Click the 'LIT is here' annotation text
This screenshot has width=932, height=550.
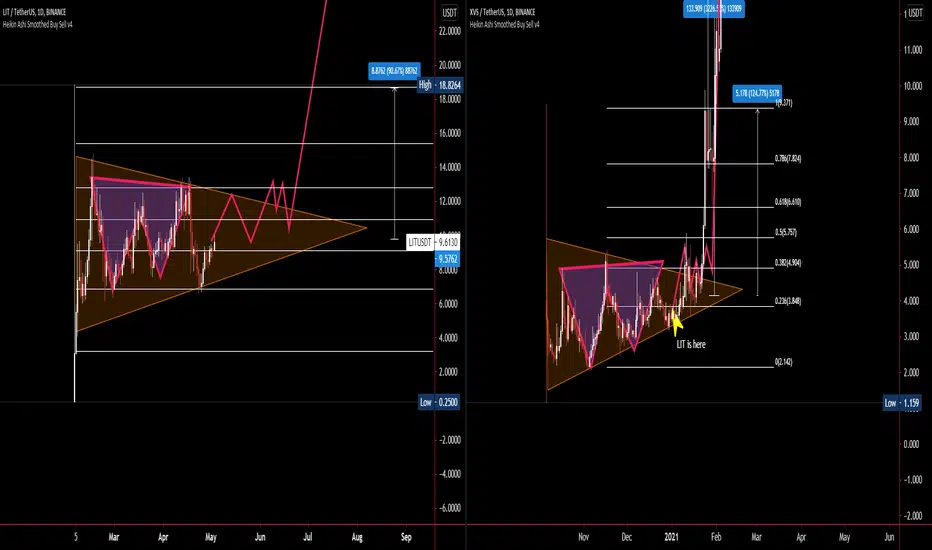691,344
